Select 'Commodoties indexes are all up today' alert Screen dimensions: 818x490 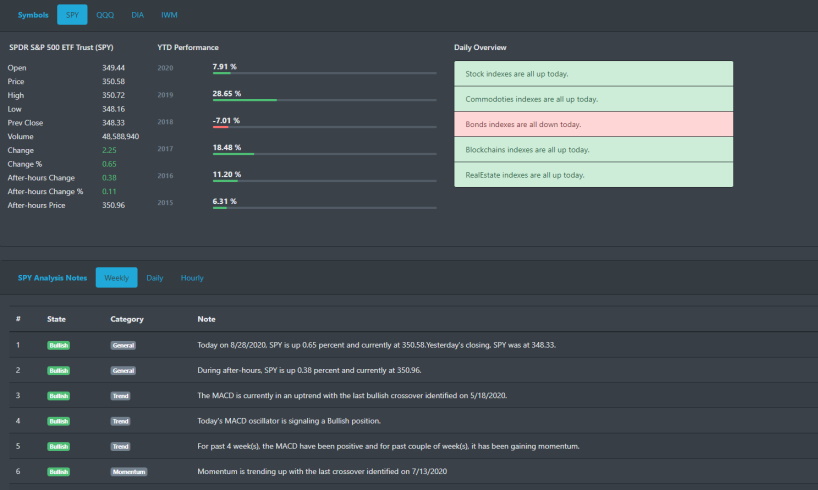[x=593, y=99]
